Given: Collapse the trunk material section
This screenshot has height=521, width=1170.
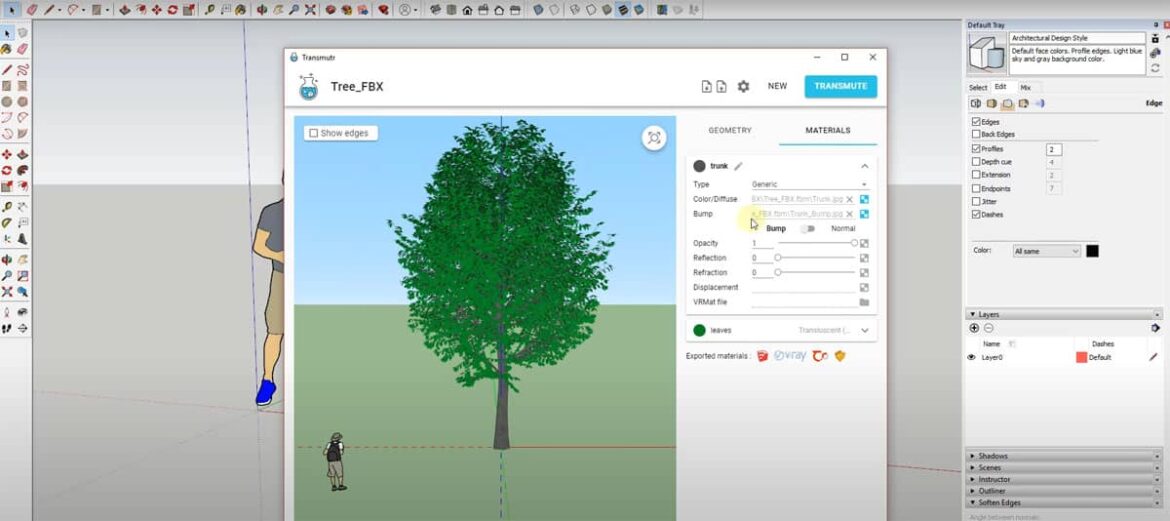Looking at the screenshot, I should point(864,166).
